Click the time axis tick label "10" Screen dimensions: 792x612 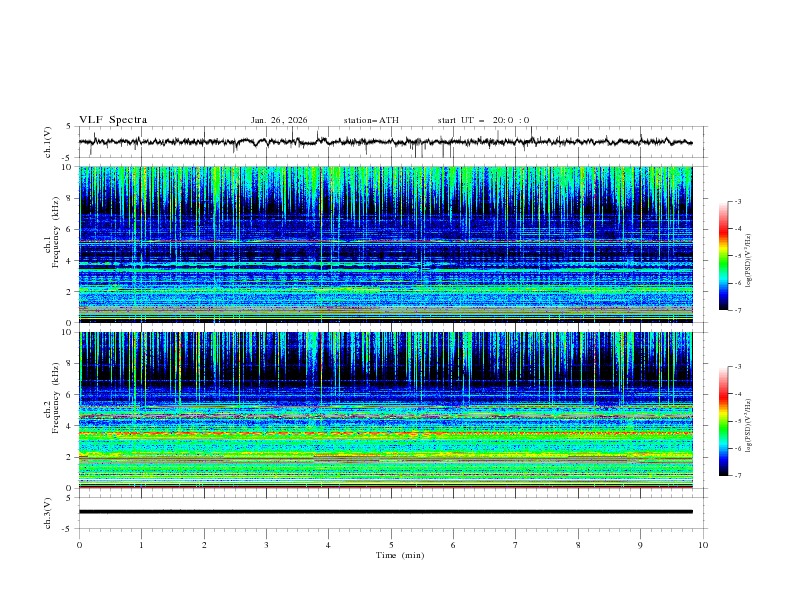703,545
